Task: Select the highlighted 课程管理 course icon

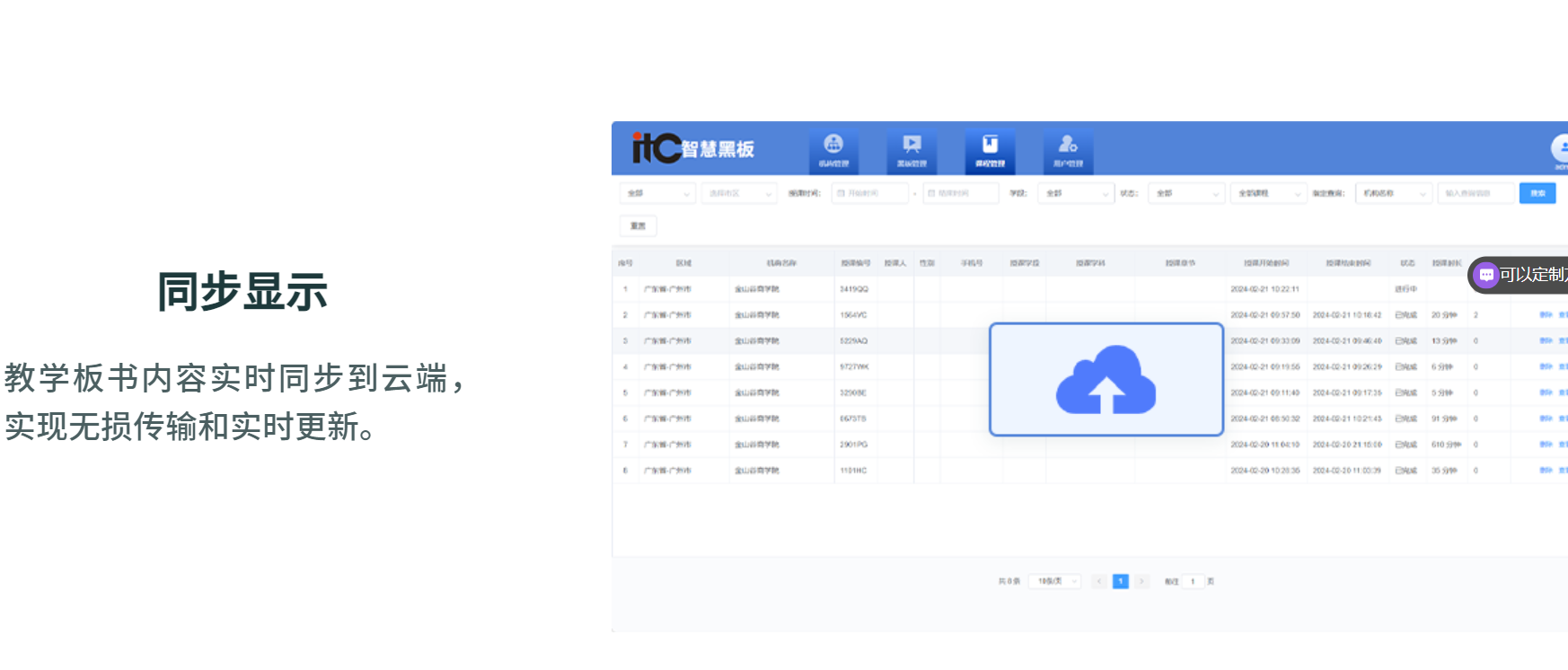Action: pyautogui.click(x=990, y=150)
